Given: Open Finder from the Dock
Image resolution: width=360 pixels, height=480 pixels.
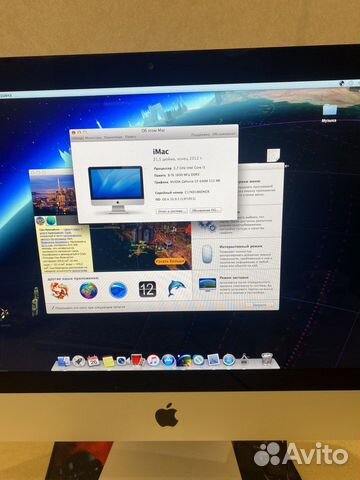Looking at the screenshot, I should (x=63, y=361).
